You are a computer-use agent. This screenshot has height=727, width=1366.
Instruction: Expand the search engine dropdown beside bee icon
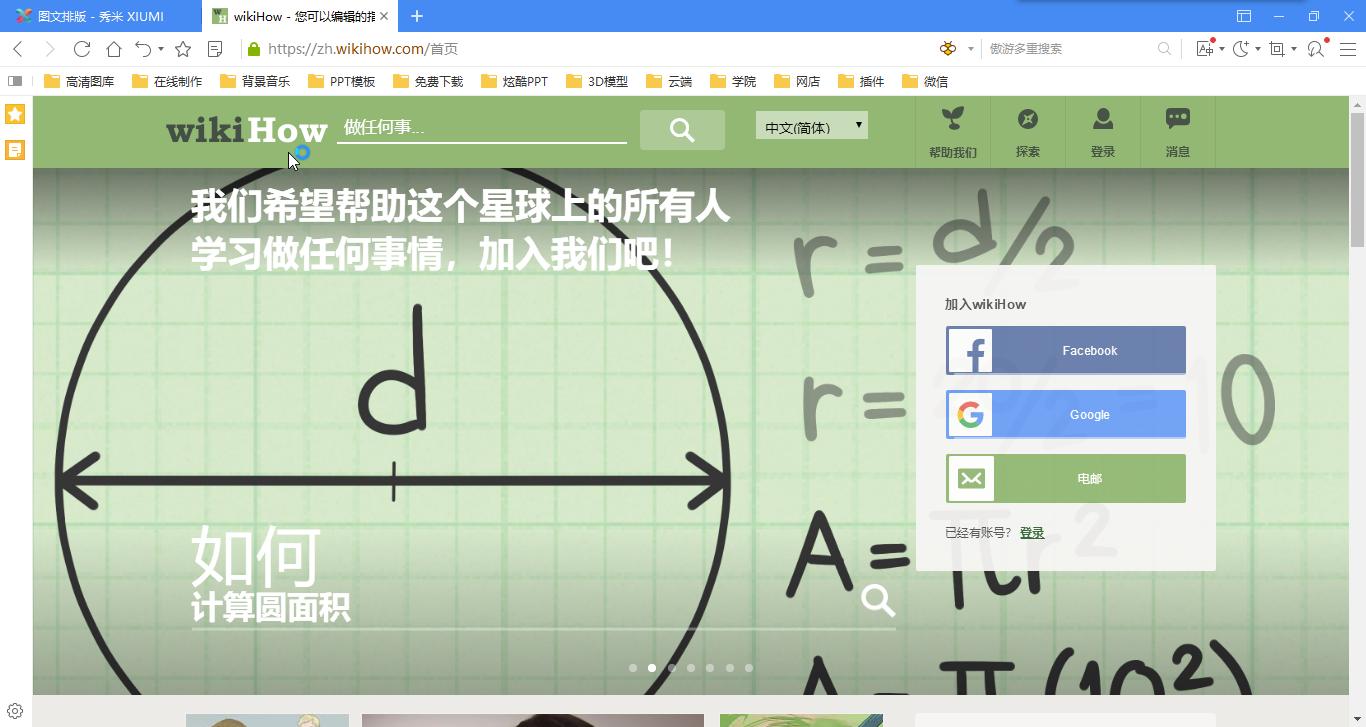(971, 48)
